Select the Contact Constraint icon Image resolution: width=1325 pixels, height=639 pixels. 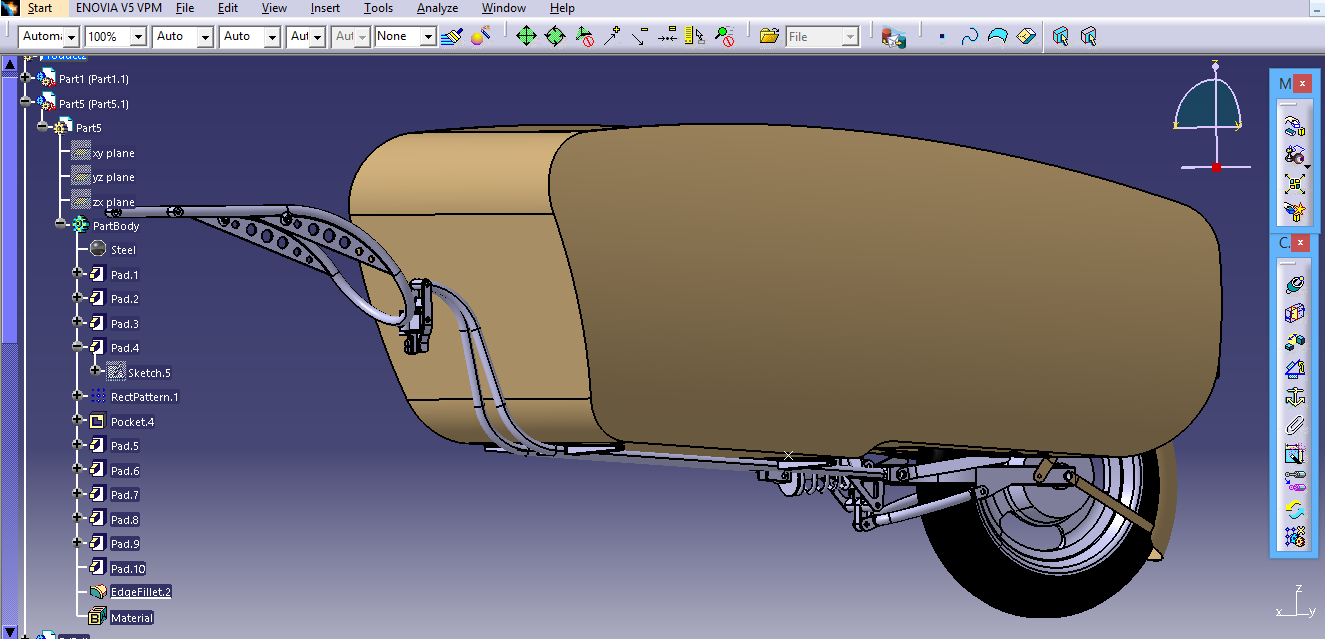pyautogui.click(x=1295, y=313)
